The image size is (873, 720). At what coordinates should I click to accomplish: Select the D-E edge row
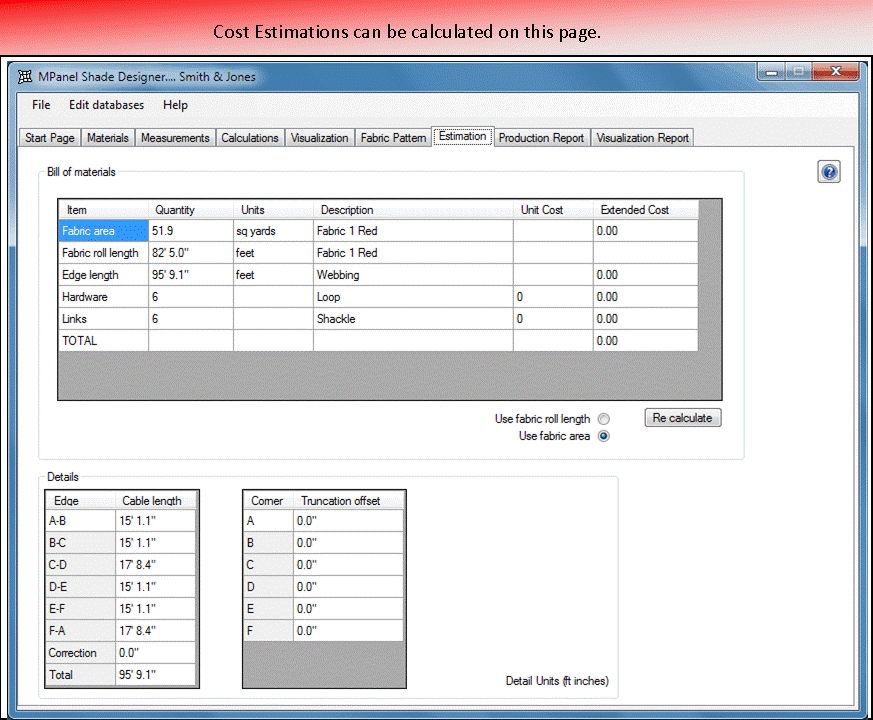[121, 586]
